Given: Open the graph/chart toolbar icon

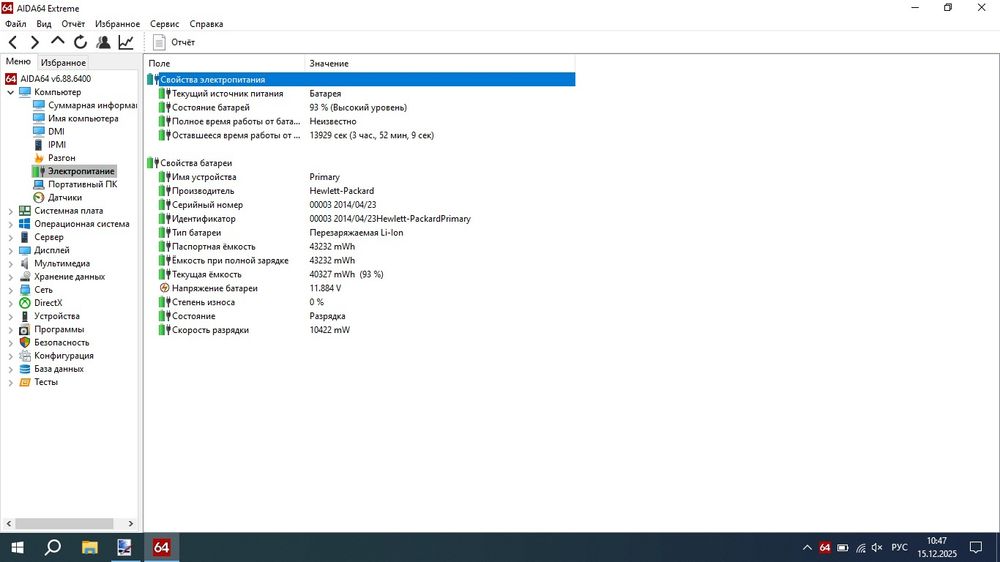Looking at the screenshot, I should tap(126, 42).
